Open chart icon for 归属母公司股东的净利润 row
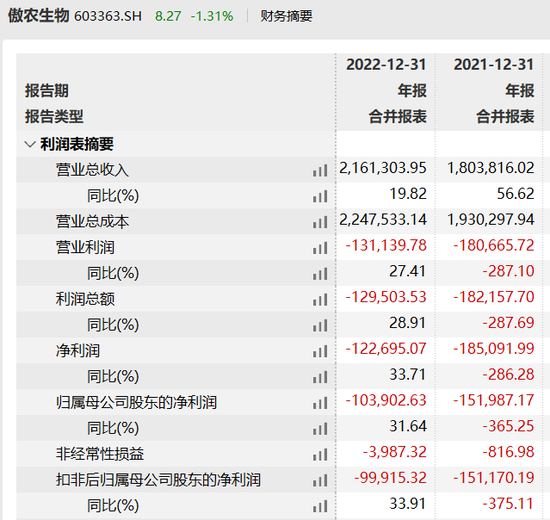The height and width of the screenshot is (520, 550). [x=320, y=403]
